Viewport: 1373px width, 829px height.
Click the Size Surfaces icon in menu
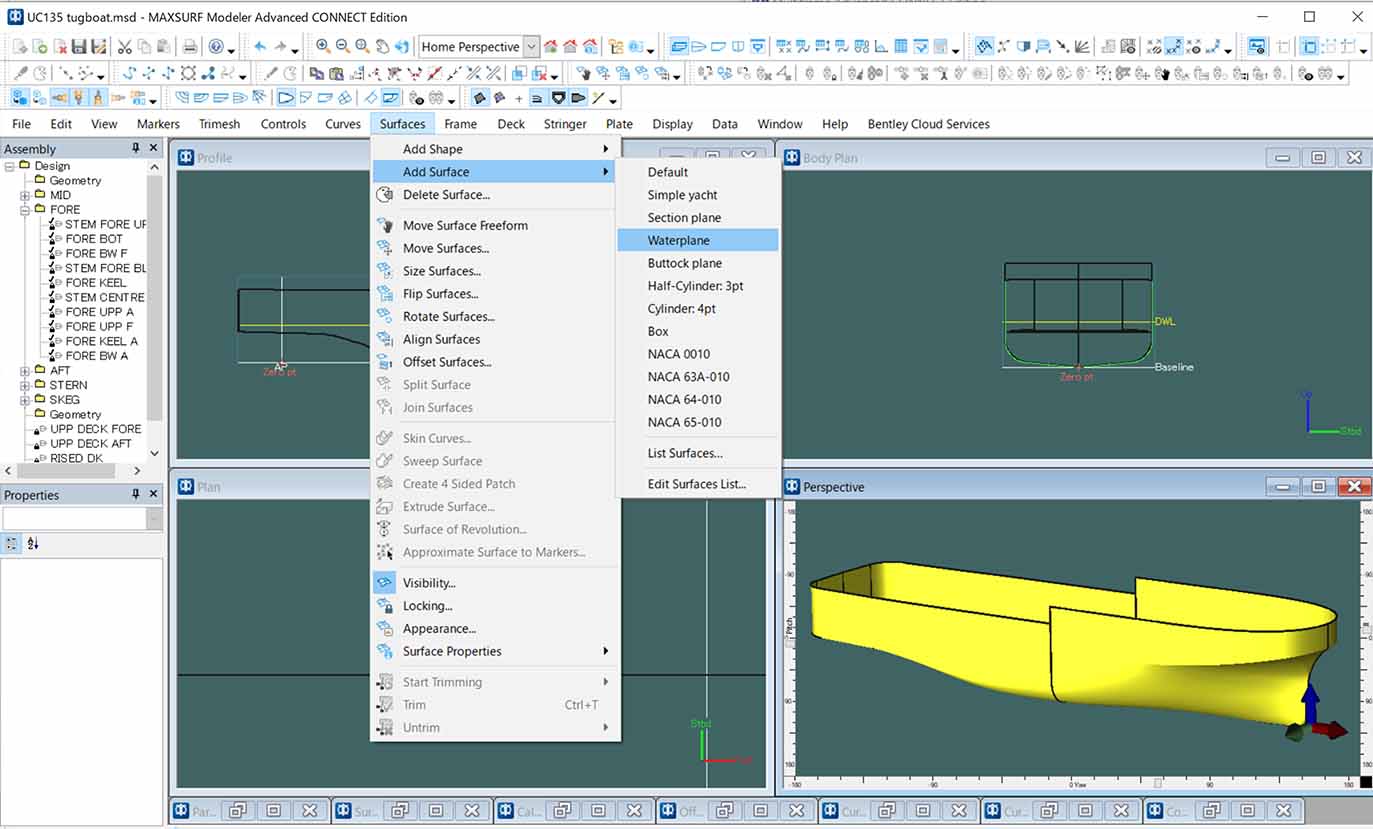pyautogui.click(x=385, y=270)
